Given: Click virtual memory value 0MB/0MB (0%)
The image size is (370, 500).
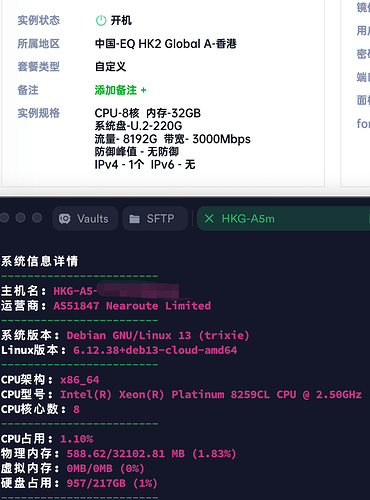Looking at the screenshot, I should click(x=105, y=468).
